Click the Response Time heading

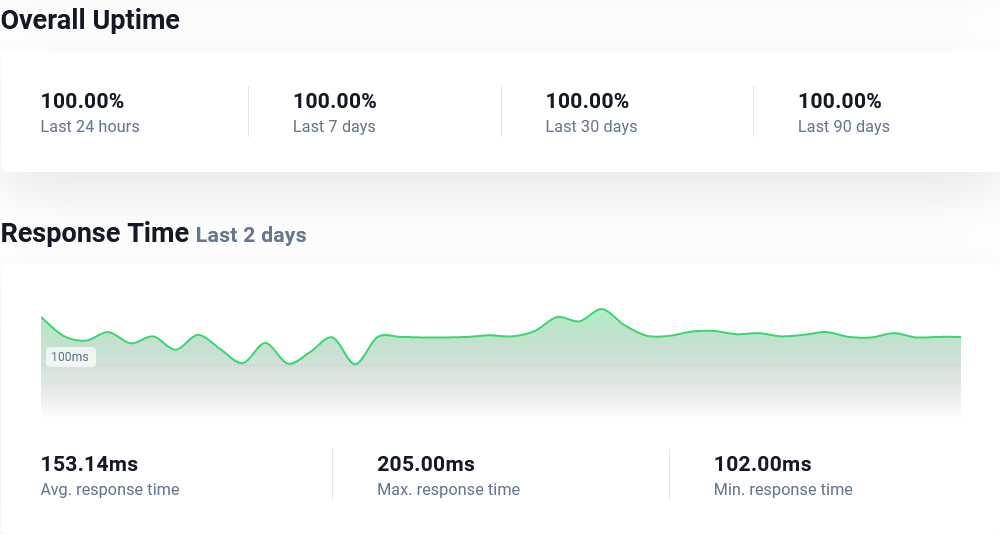[x=95, y=233]
